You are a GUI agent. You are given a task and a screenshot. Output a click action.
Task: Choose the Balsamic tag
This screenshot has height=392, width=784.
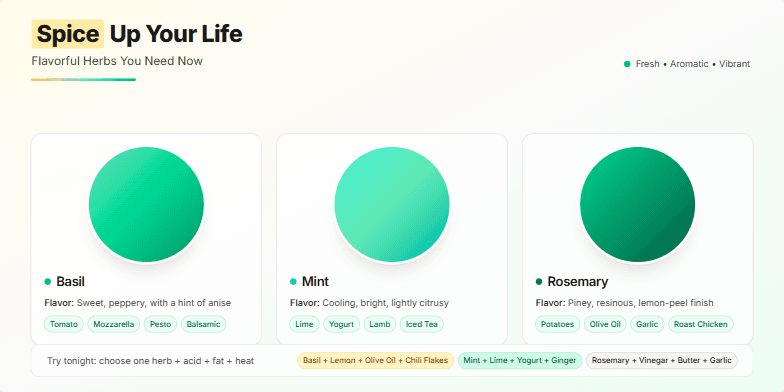204,324
